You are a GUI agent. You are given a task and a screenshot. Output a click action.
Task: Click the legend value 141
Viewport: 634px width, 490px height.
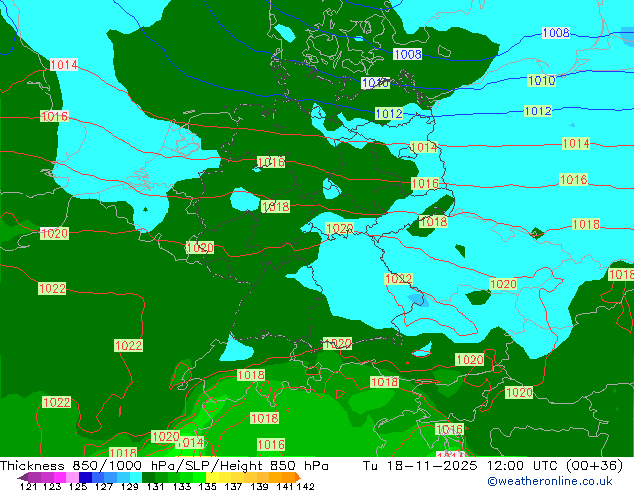285,486
